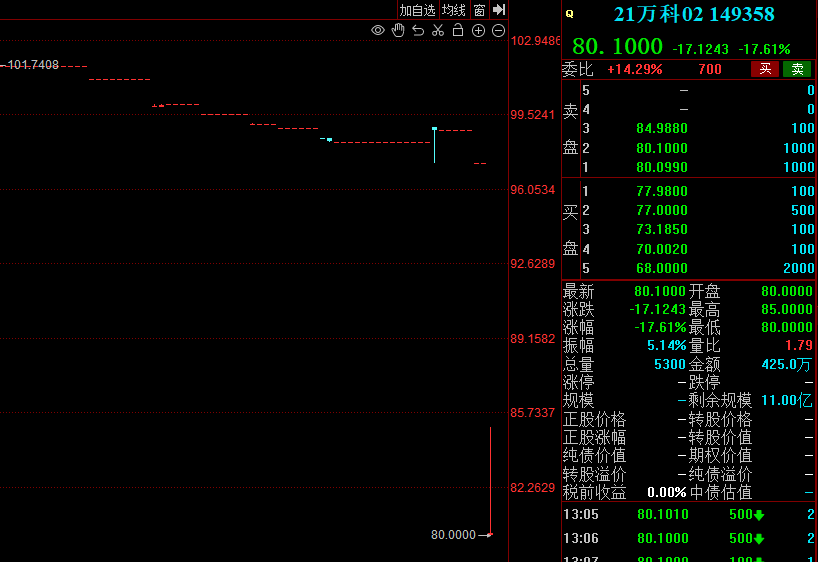Click the 金额 value 425.0万
Viewport: 818px width, 562px height.
787,364
